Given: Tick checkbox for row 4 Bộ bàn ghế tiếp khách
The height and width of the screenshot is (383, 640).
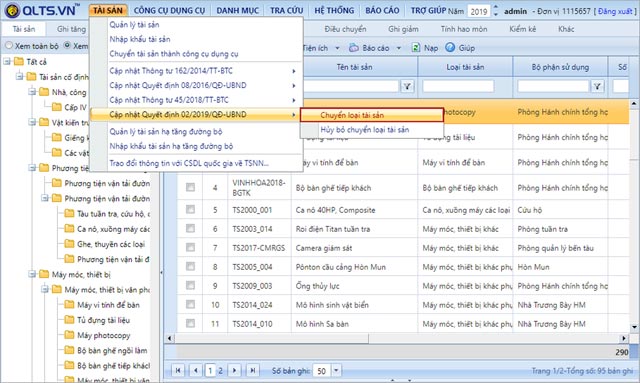Looking at the screenshot, I should click(x=190, y=187).
